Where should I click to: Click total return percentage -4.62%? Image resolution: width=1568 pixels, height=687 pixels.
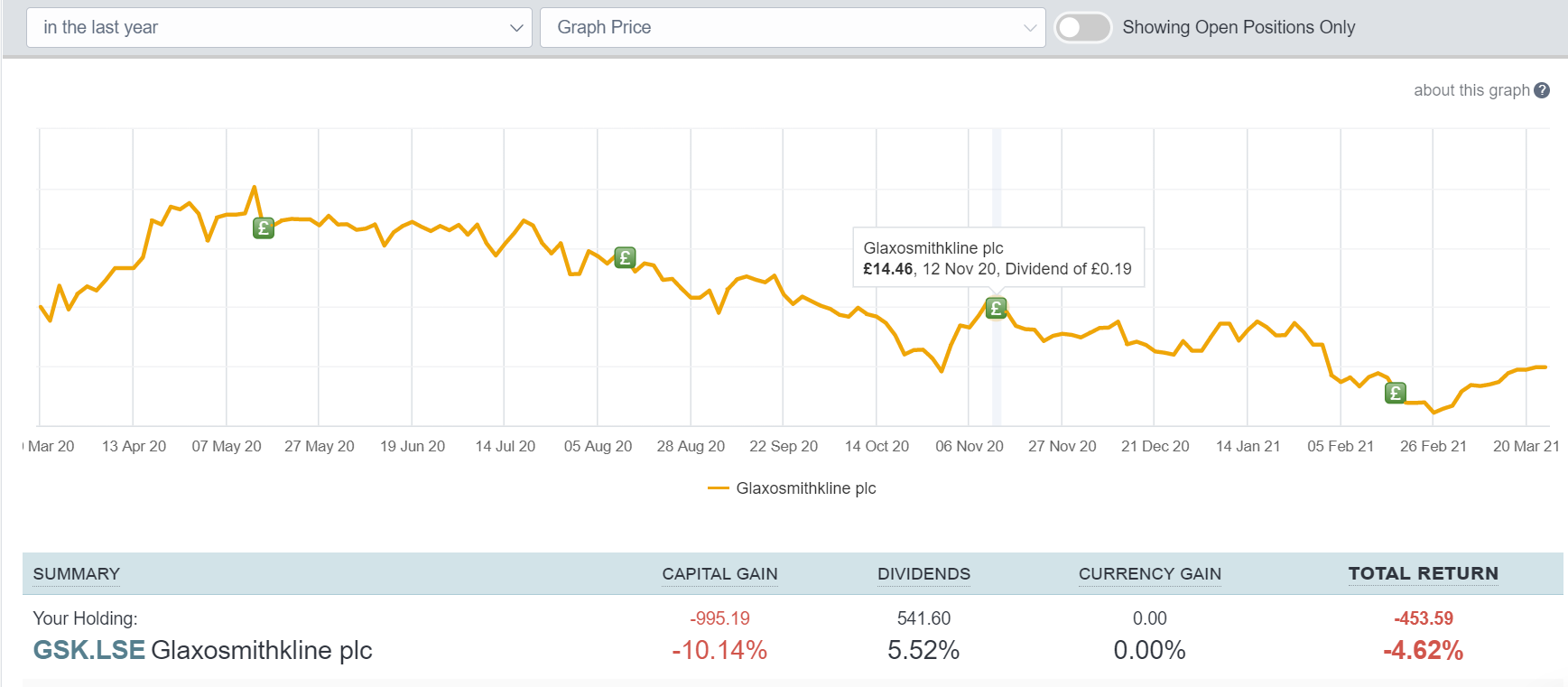[x=1424, y=650]
